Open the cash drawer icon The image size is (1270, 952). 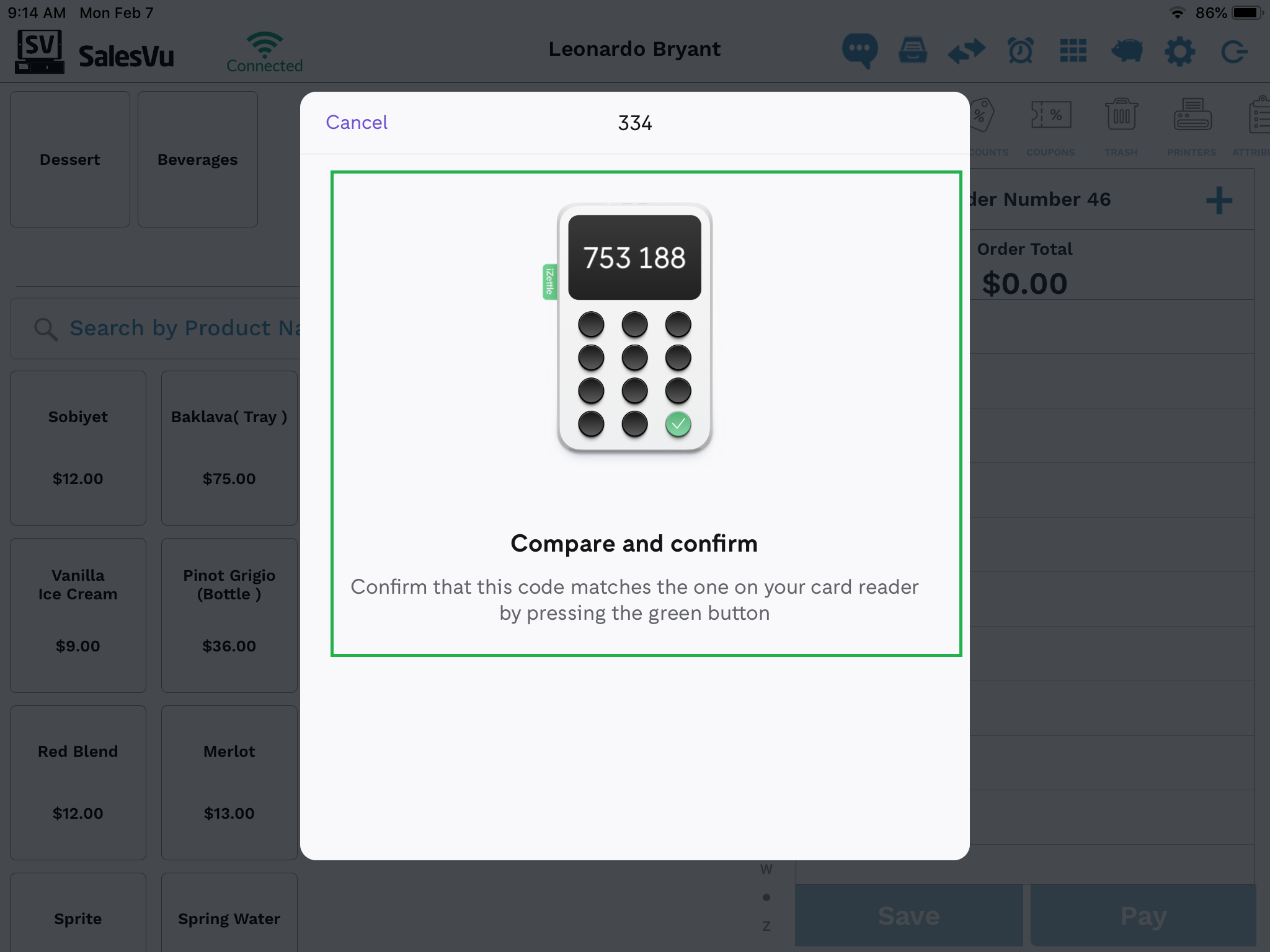913,50
